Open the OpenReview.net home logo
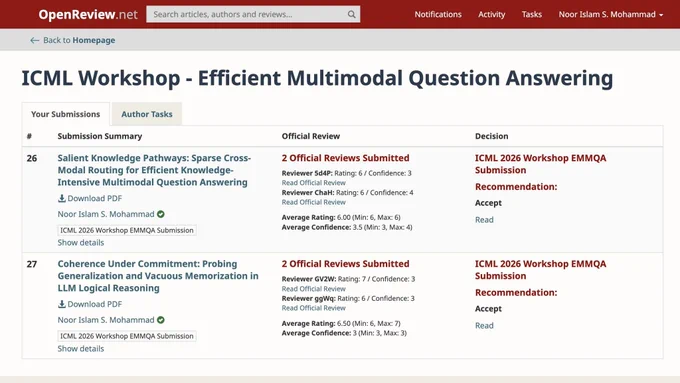The width and height of the screenshot is (680, 383). pyautogui.click(x=88, y=14)
